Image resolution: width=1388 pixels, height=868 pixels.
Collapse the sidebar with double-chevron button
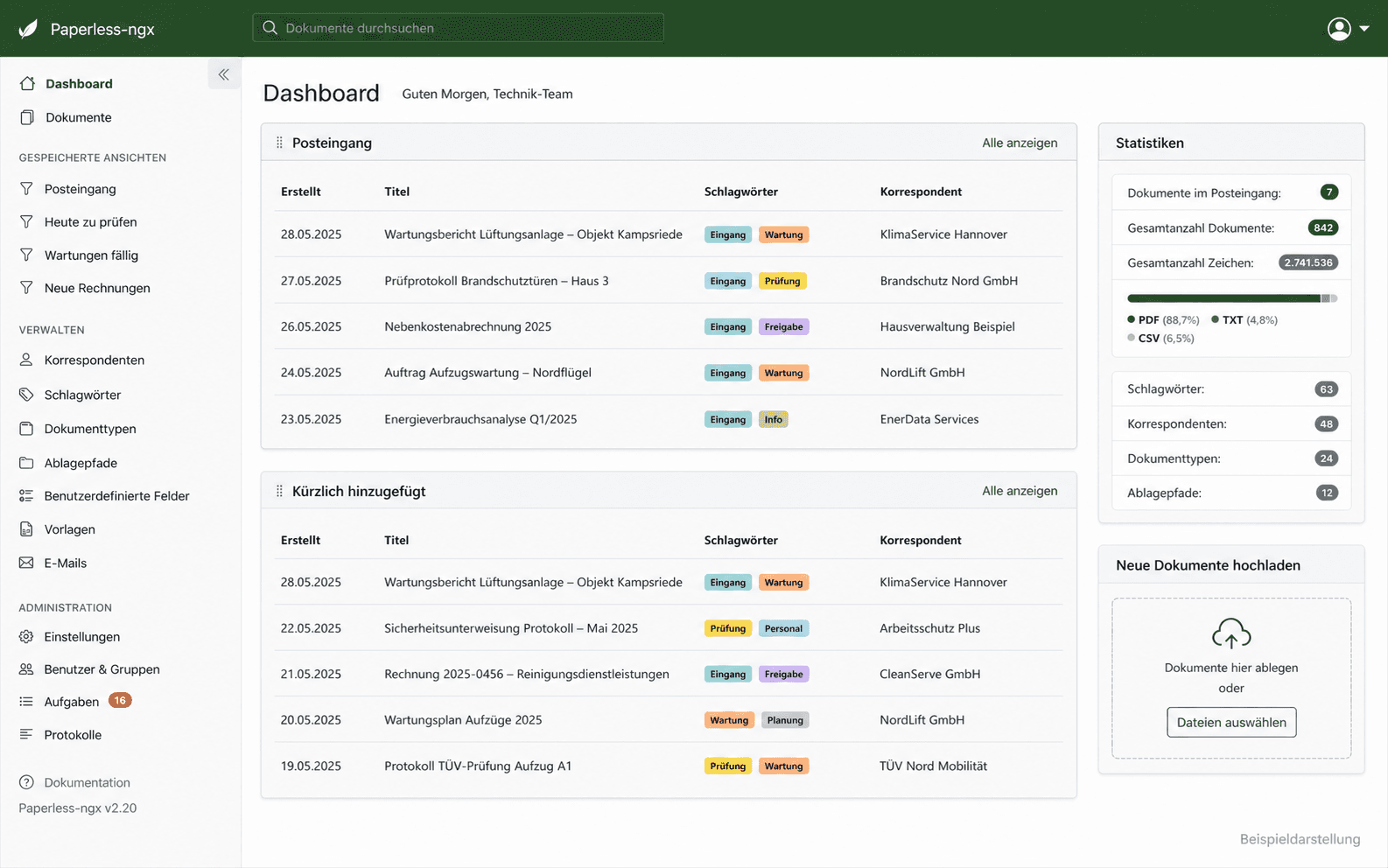click(x=224, y=74)
